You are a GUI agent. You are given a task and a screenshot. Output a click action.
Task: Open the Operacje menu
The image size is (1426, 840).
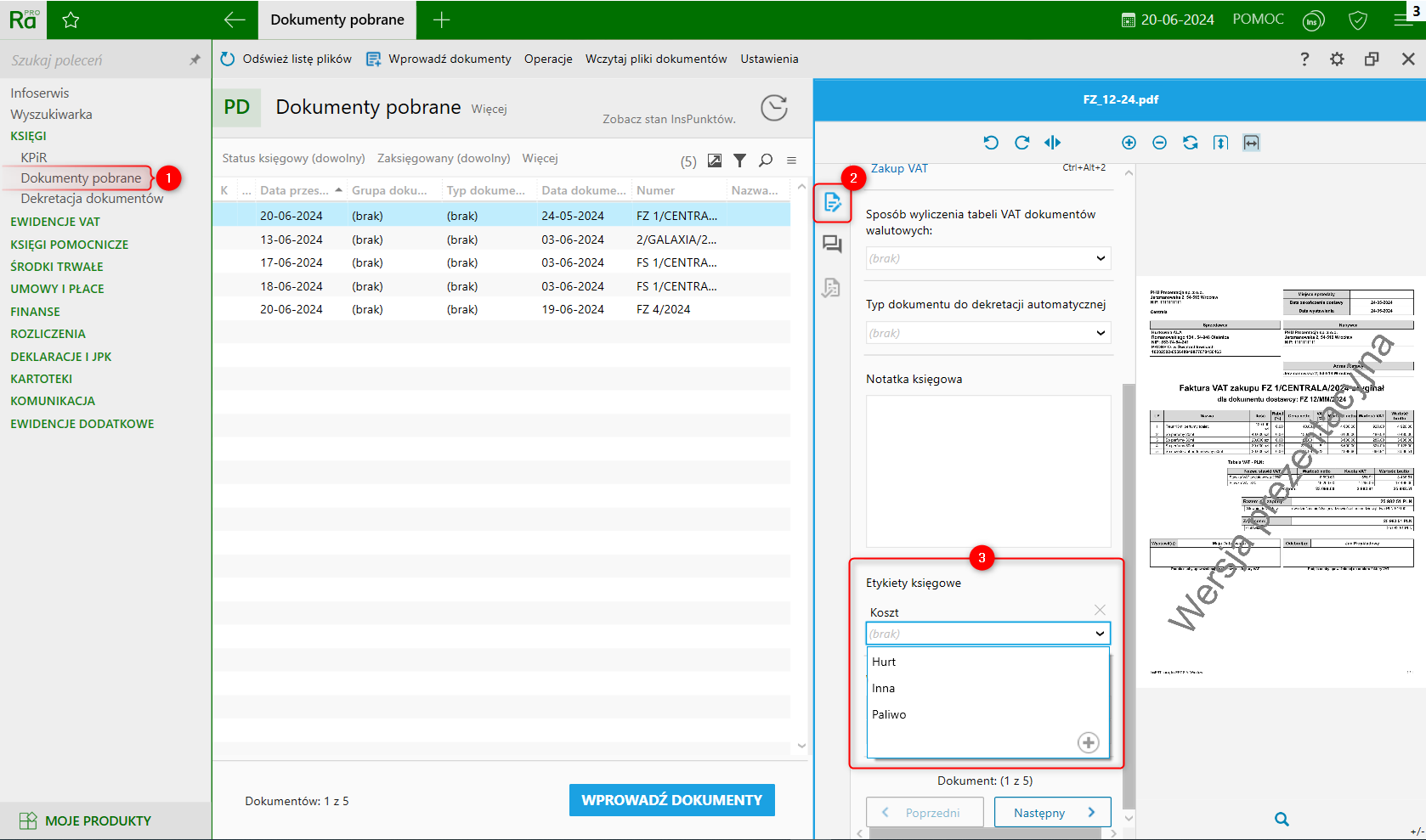[548, 59]
